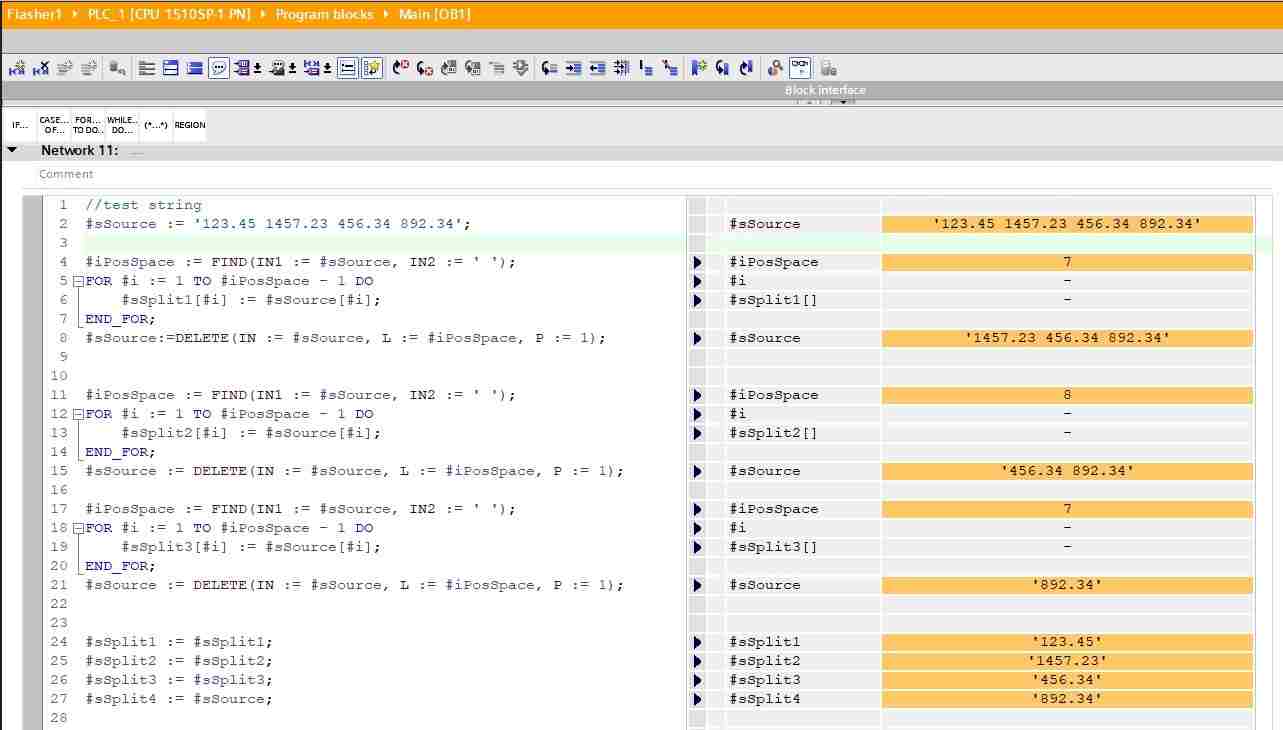
Task: Click watch value 8 for #iPosSpace
Action: (1067, 395)
